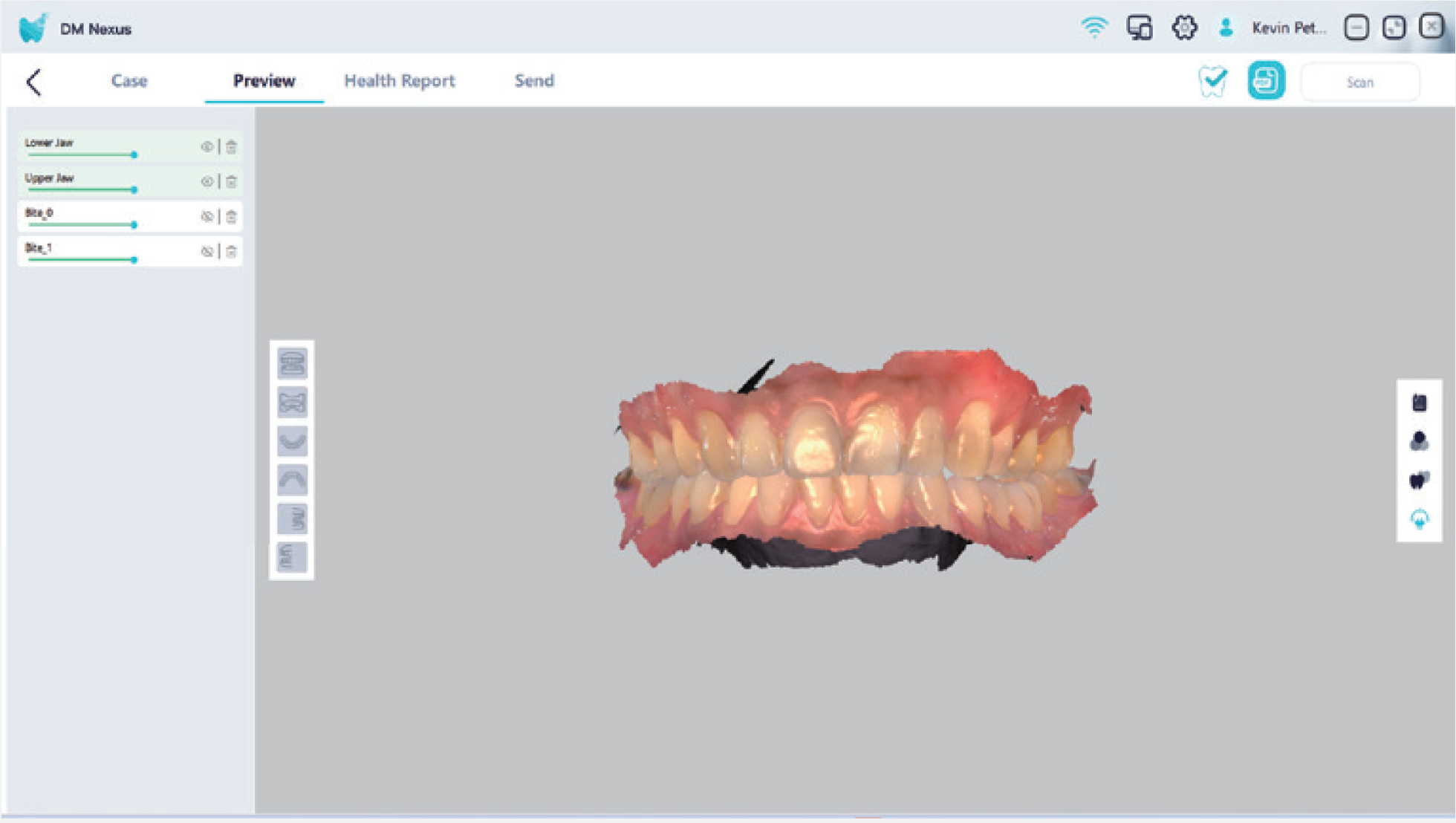Click the teal tooth-in-circle icon in right toolbar
This screenshot has width=1456, height=823.
point(1419,518)
